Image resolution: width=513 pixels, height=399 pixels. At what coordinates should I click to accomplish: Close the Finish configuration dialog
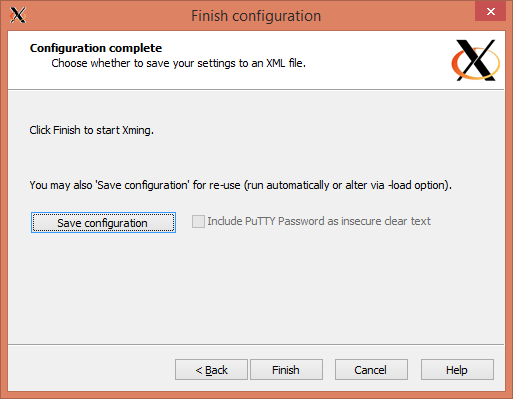[x=490, y=11]
